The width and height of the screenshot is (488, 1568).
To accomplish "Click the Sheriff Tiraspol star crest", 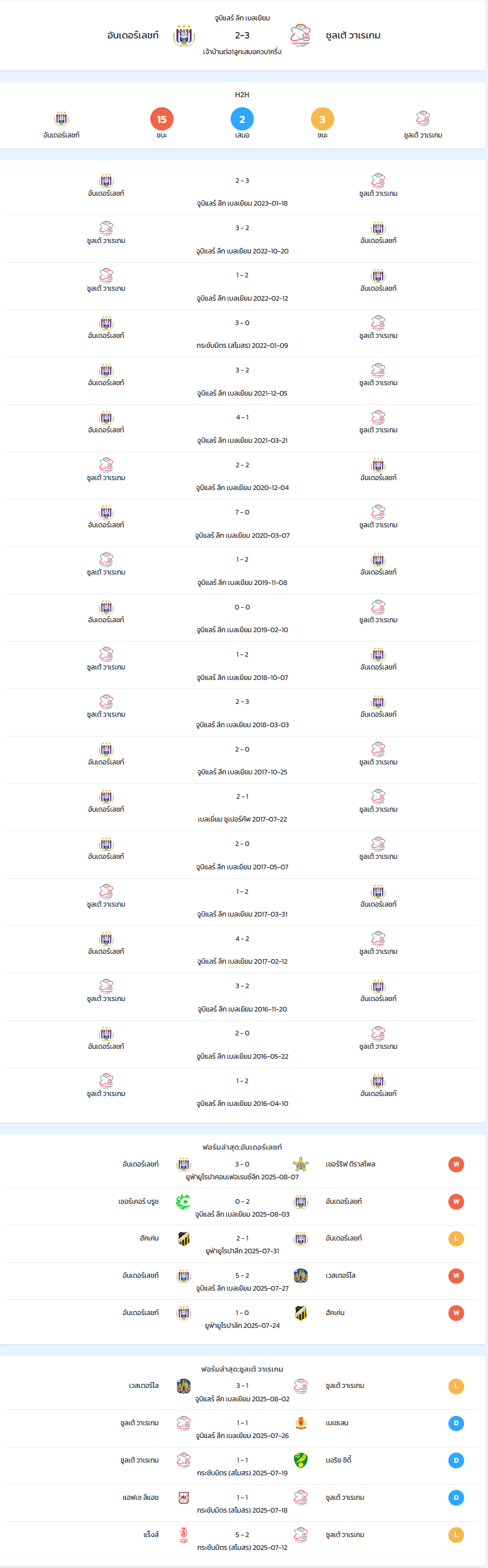I will pos(300,1164).
